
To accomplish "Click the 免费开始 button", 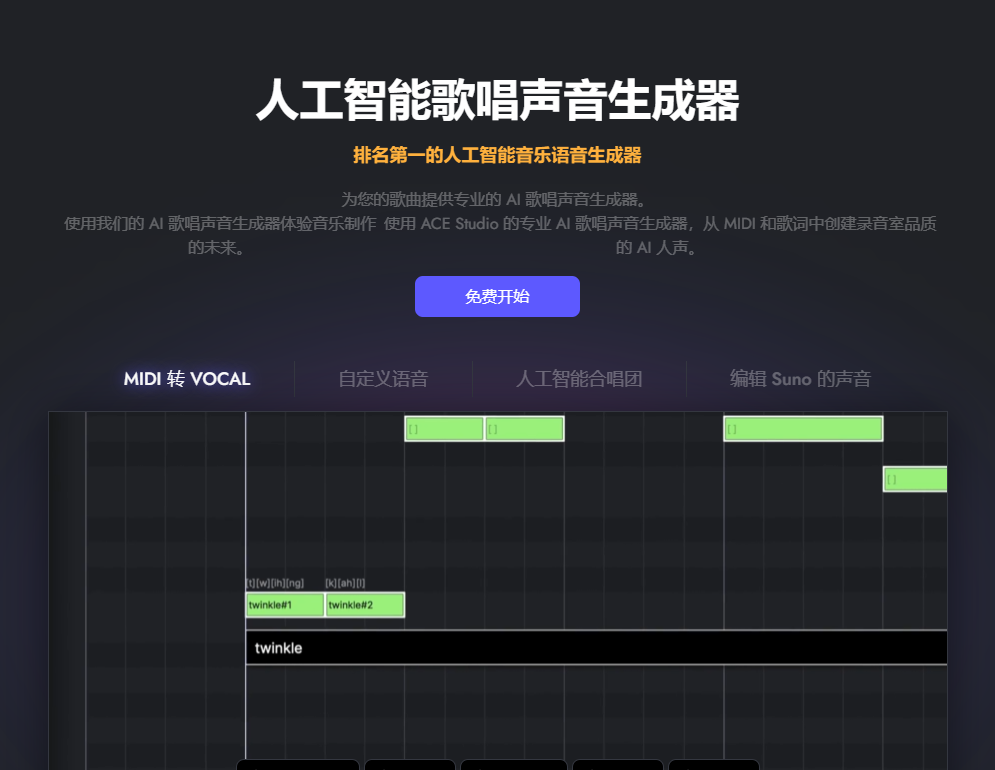I will [x=497, y=296].
